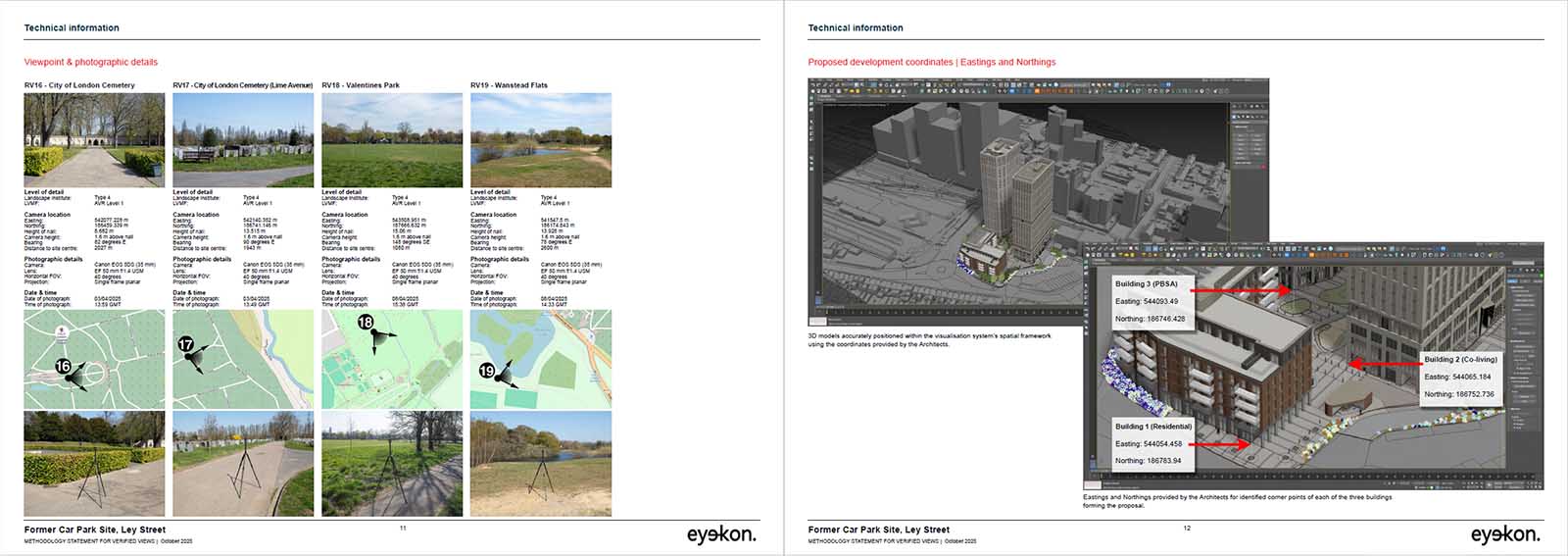
Task: Open the RV19 Wanstead Flats photograph
Action: pos(541,140)
